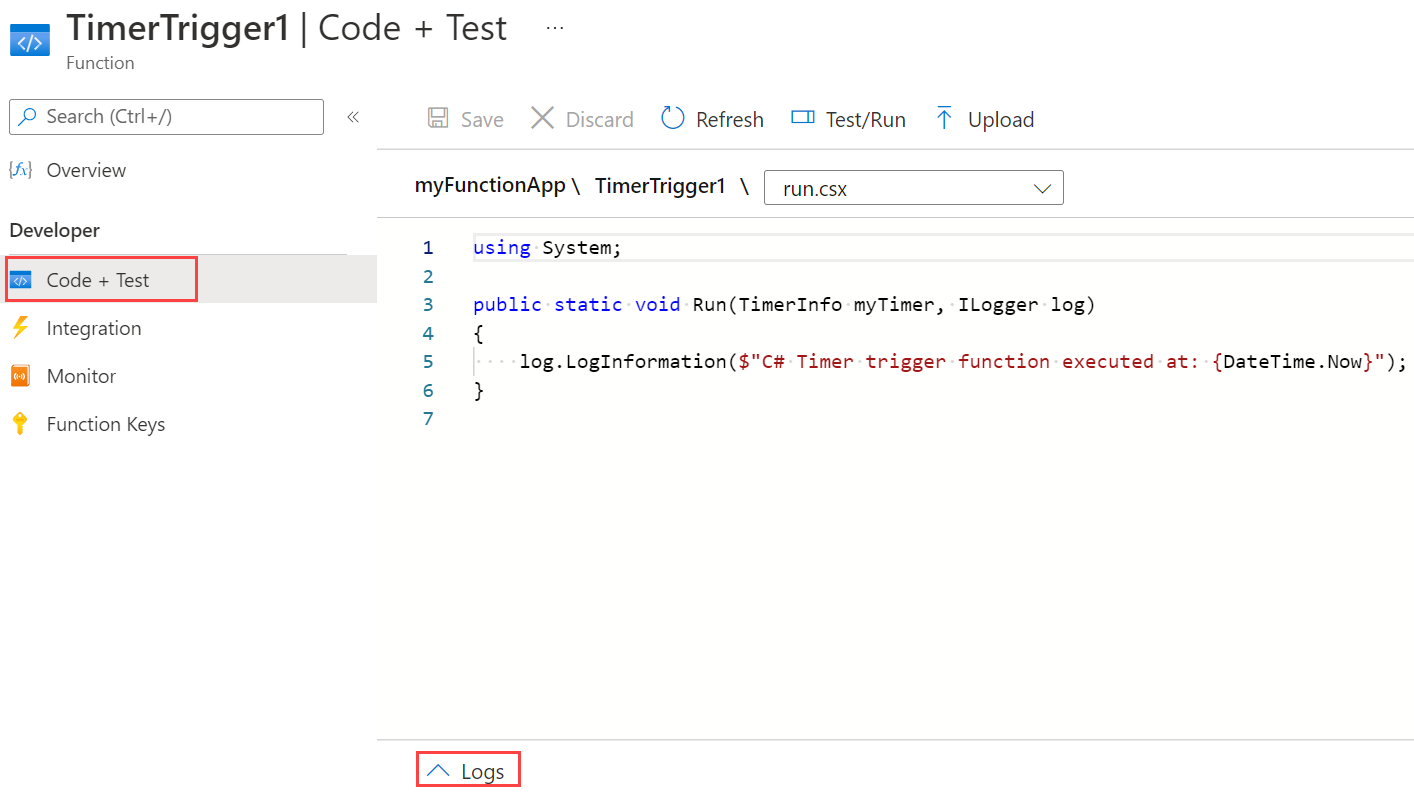This screenshot has width=1414, height=793.
Task: Click the TimerTrigger1 breadcrumb link
Action: 659,185
